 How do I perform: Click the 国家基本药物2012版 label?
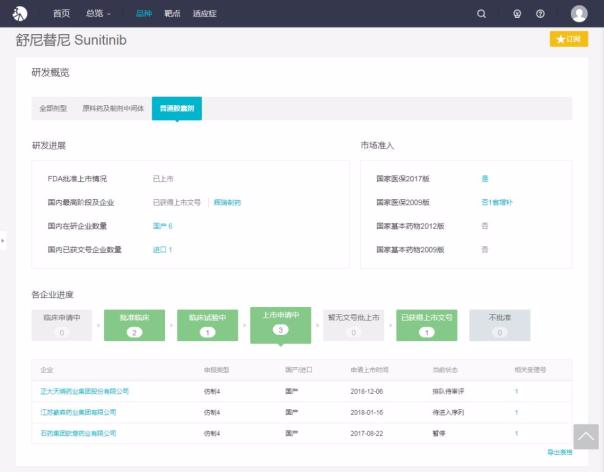[x=410, y=226]
